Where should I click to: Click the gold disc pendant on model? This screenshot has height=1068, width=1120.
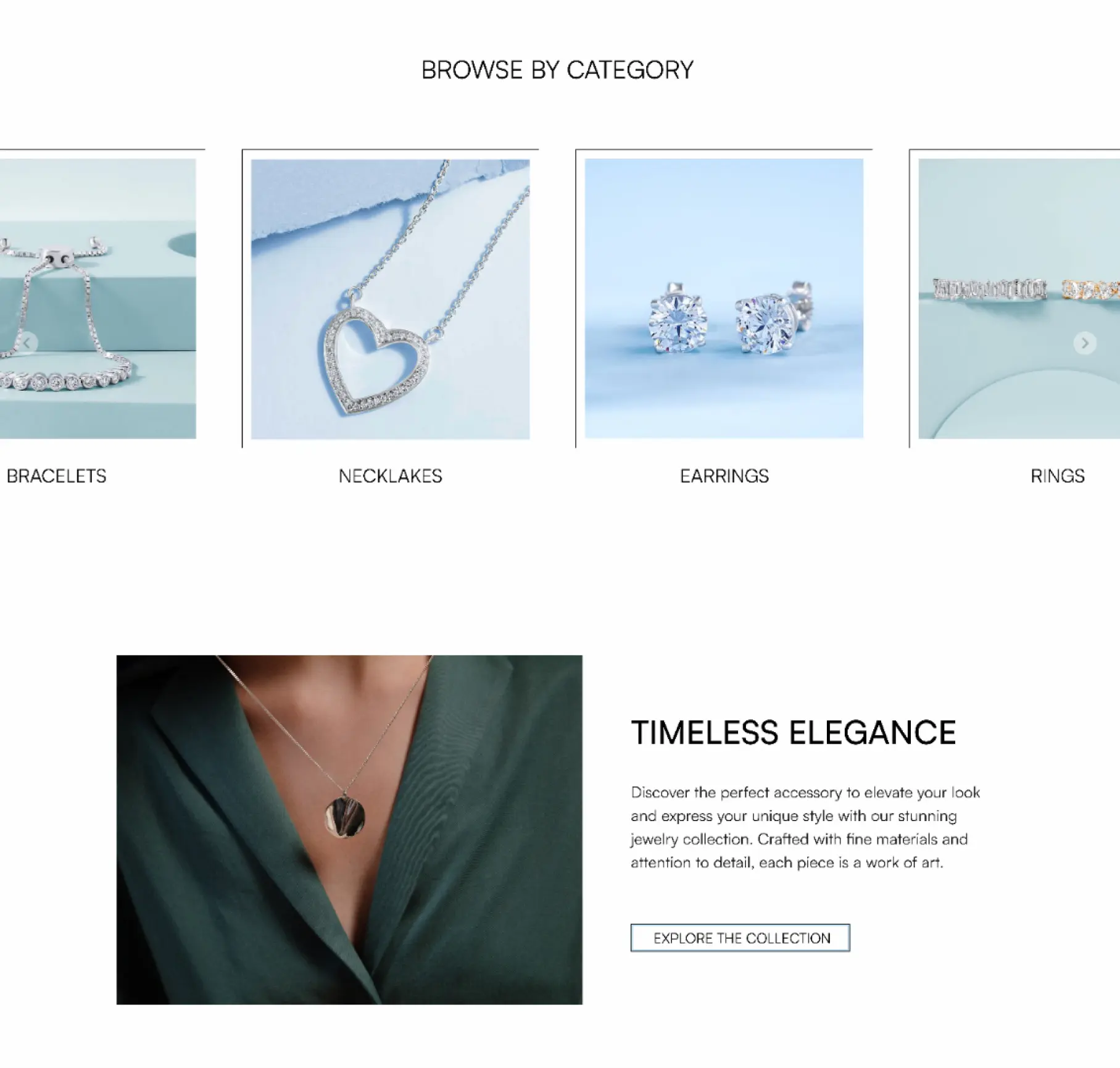[344, 818]
